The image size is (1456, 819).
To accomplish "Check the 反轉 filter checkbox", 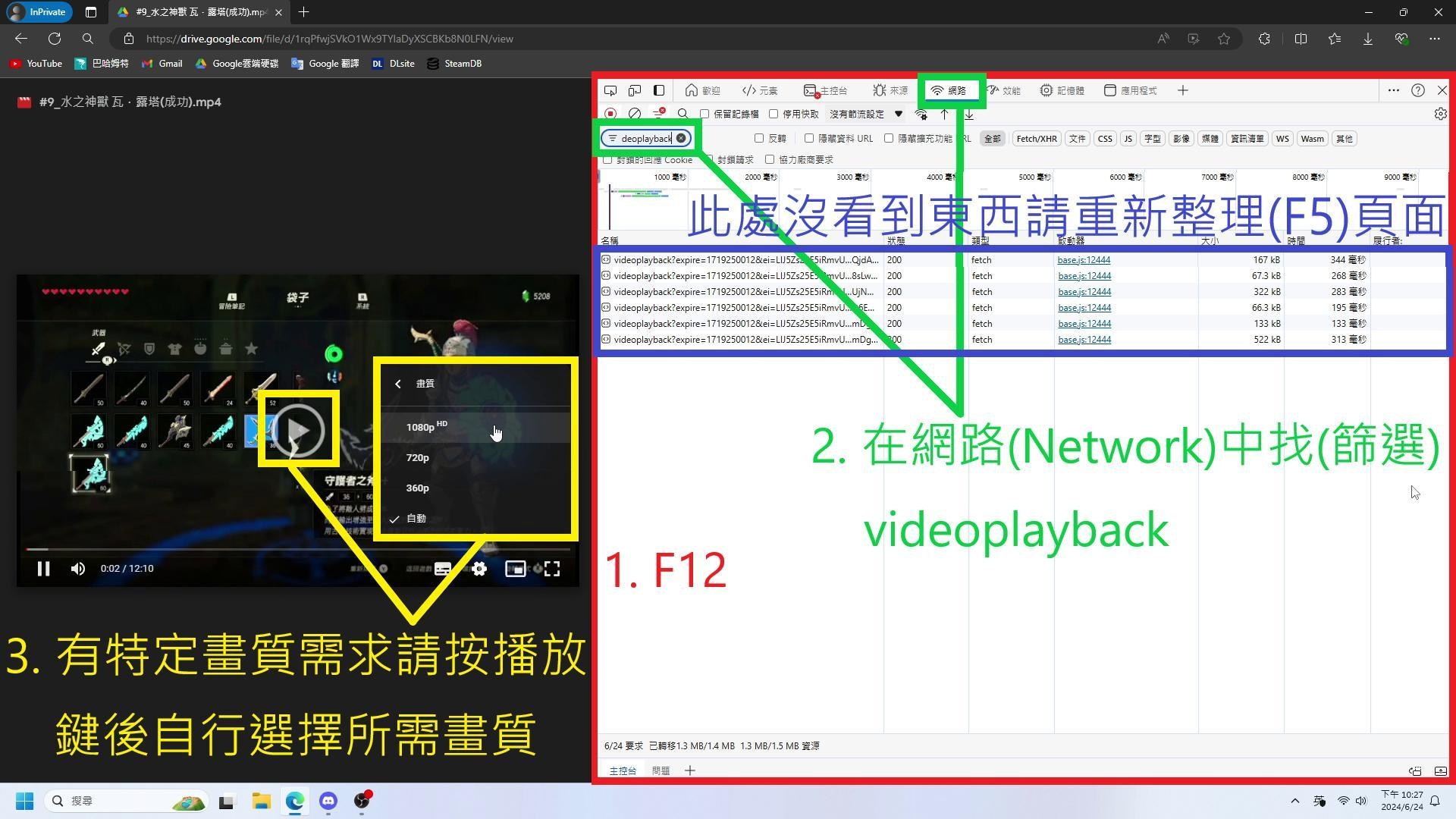I will (759, 138).
